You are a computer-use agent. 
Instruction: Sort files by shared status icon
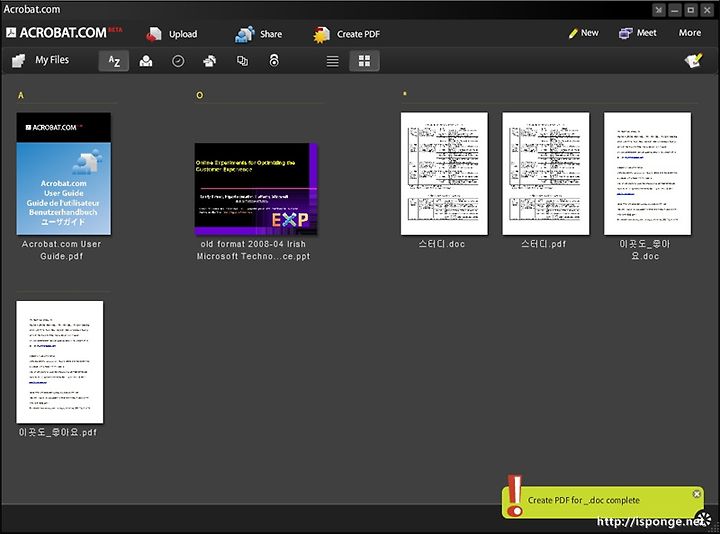[210, 61]
